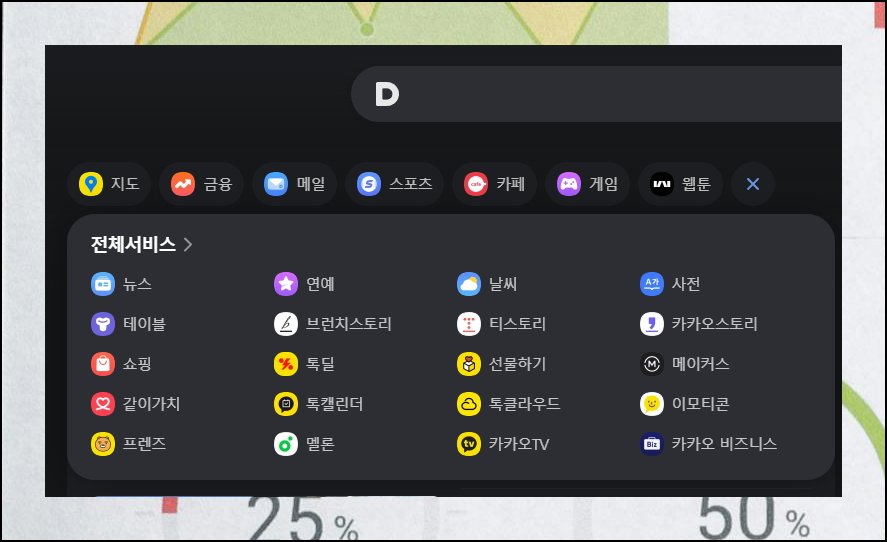Go to the 티스토리 text link

pyautogui.click(x=517, y=324)
